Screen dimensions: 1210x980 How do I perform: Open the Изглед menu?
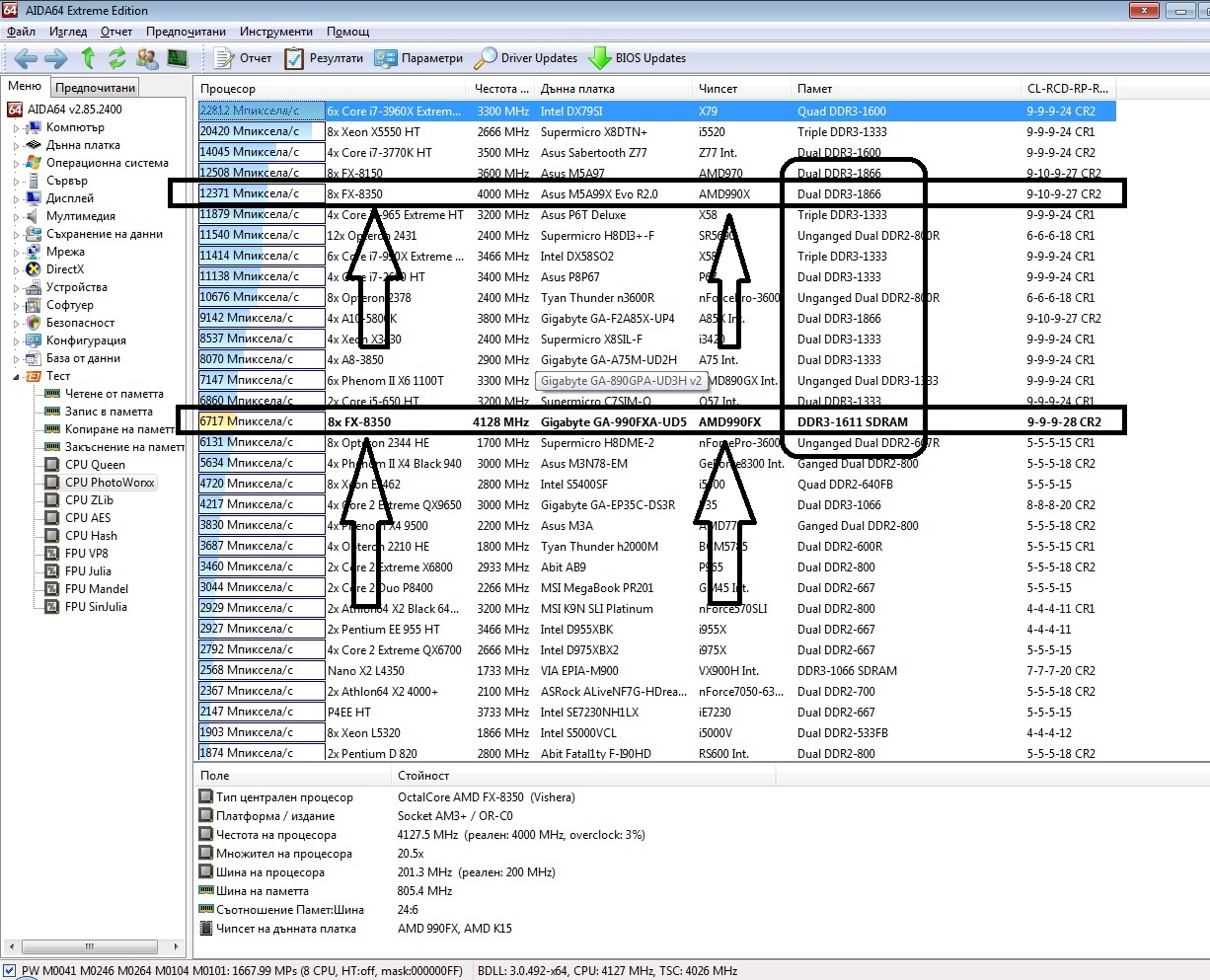(x=68, y=32)
